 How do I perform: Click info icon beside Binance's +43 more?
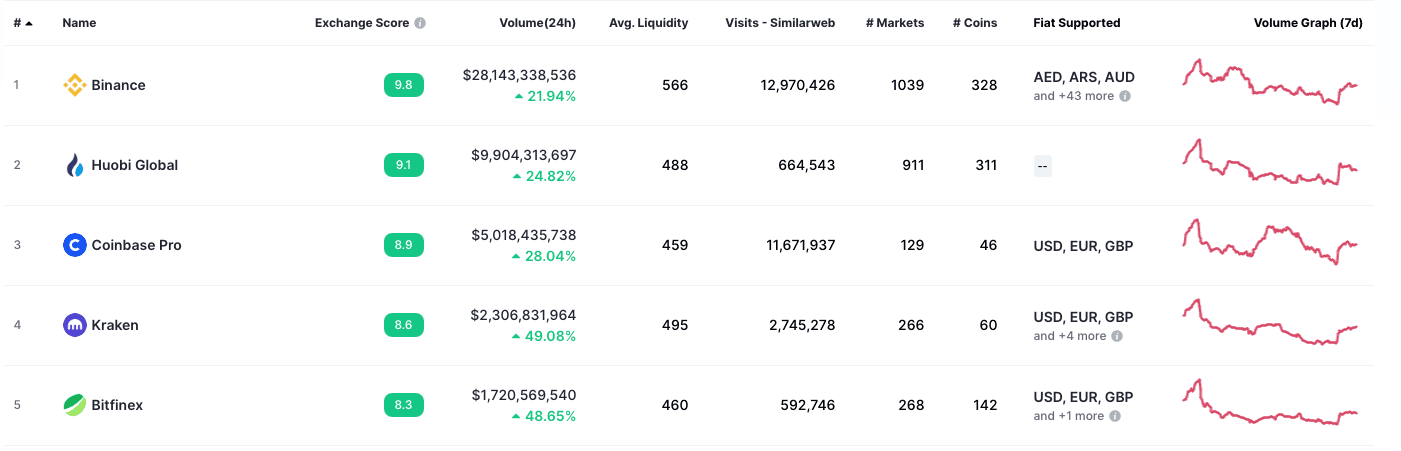[x=1125, y=96]
